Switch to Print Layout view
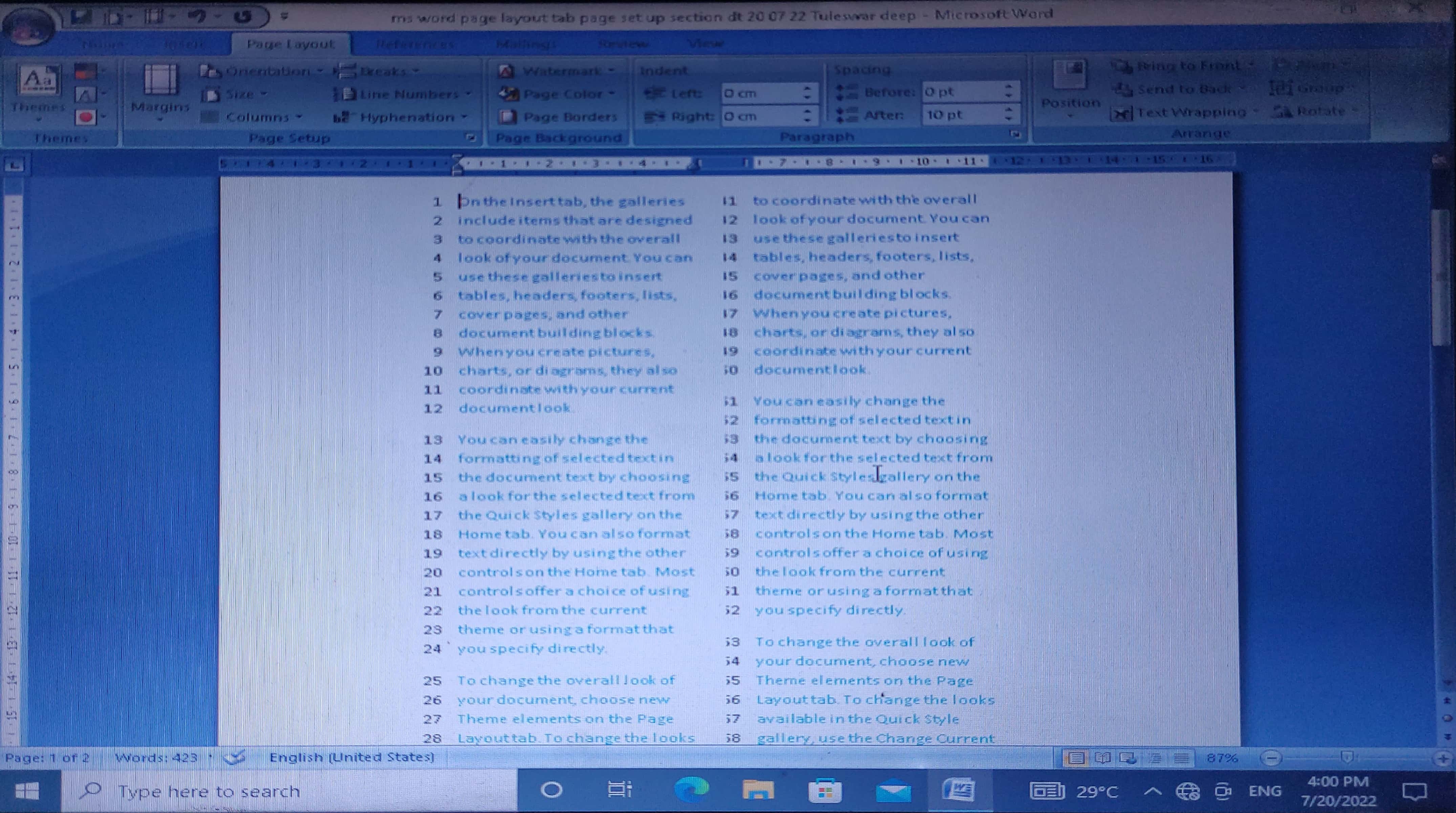This screenshot has height=813, width=1456. point(1076,757)
